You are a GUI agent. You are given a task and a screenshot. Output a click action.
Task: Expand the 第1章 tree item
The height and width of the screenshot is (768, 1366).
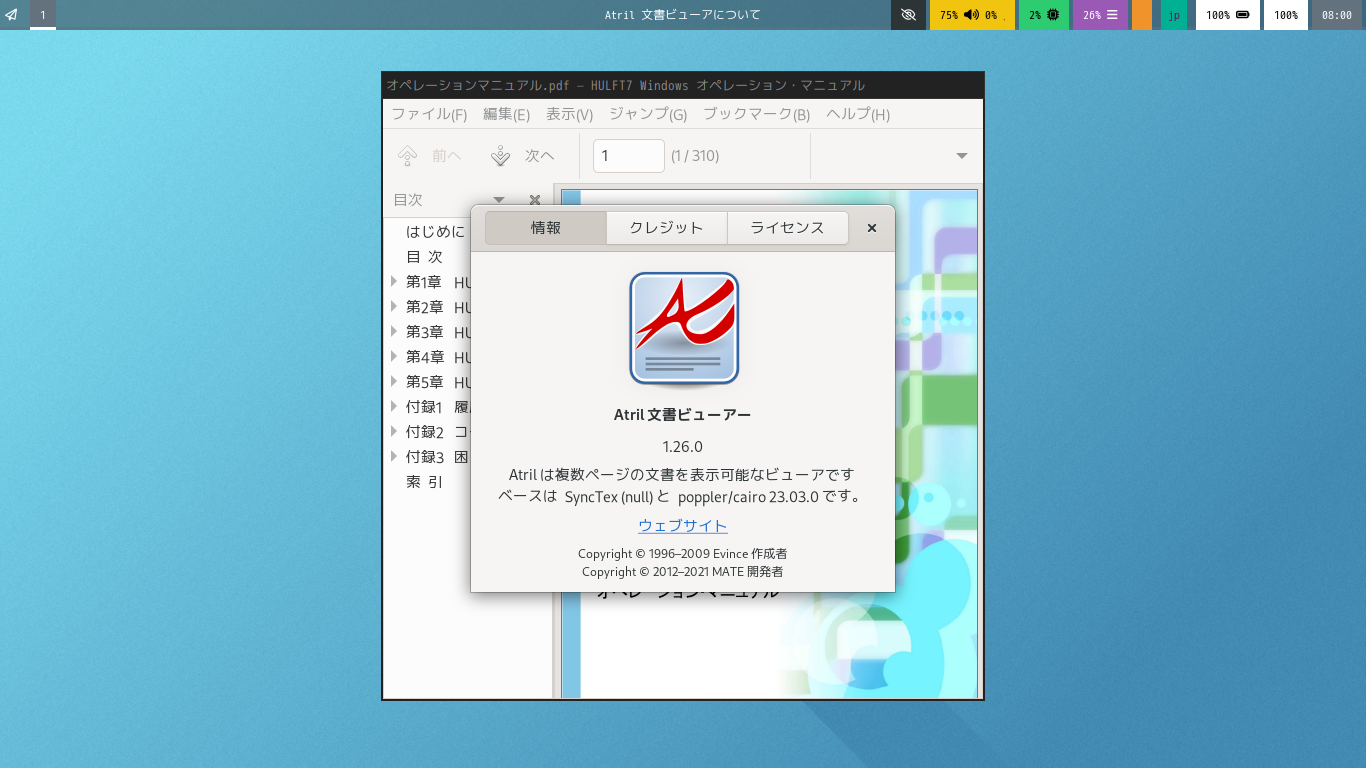click(394, 282)
